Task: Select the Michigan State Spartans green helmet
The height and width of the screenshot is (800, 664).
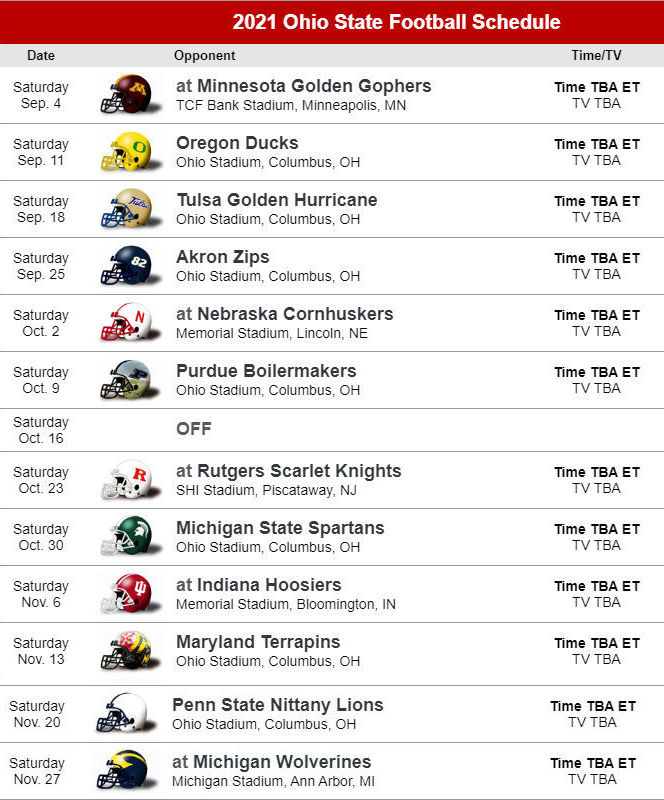Action: [x=131, y=537]
